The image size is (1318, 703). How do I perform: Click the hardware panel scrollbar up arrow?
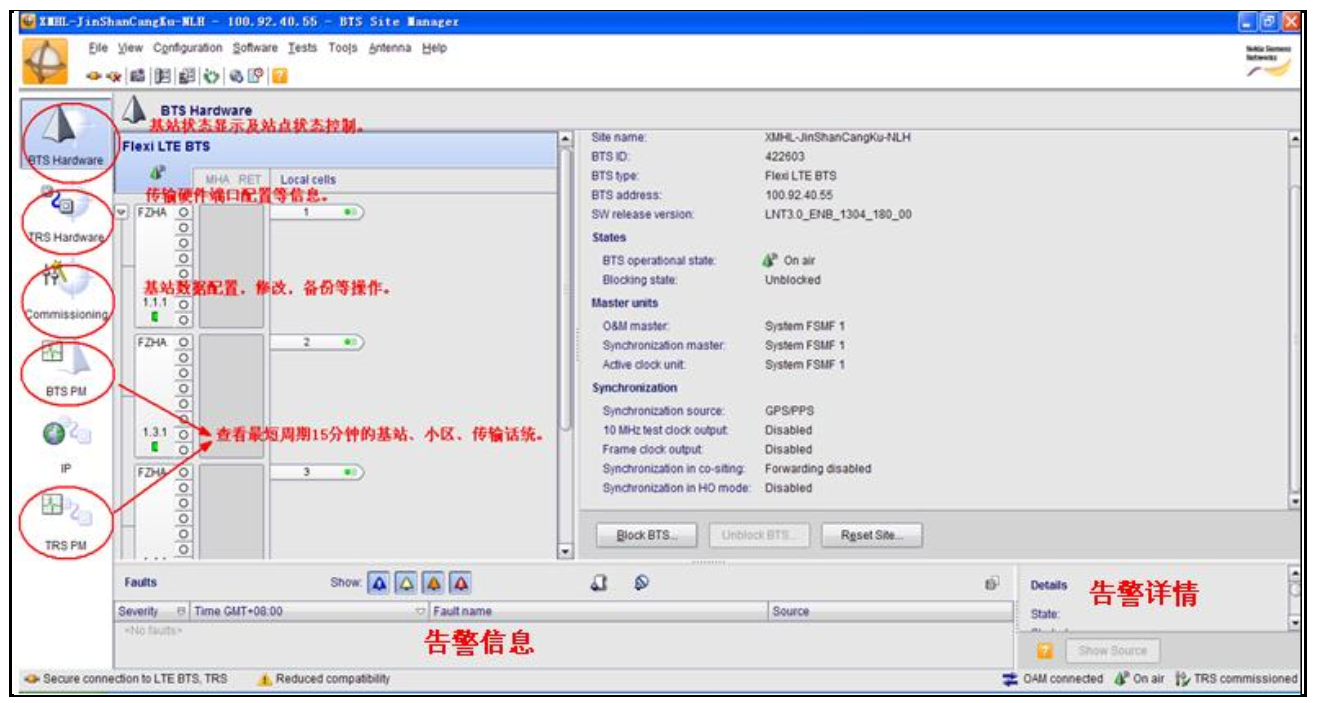[565, 139]
